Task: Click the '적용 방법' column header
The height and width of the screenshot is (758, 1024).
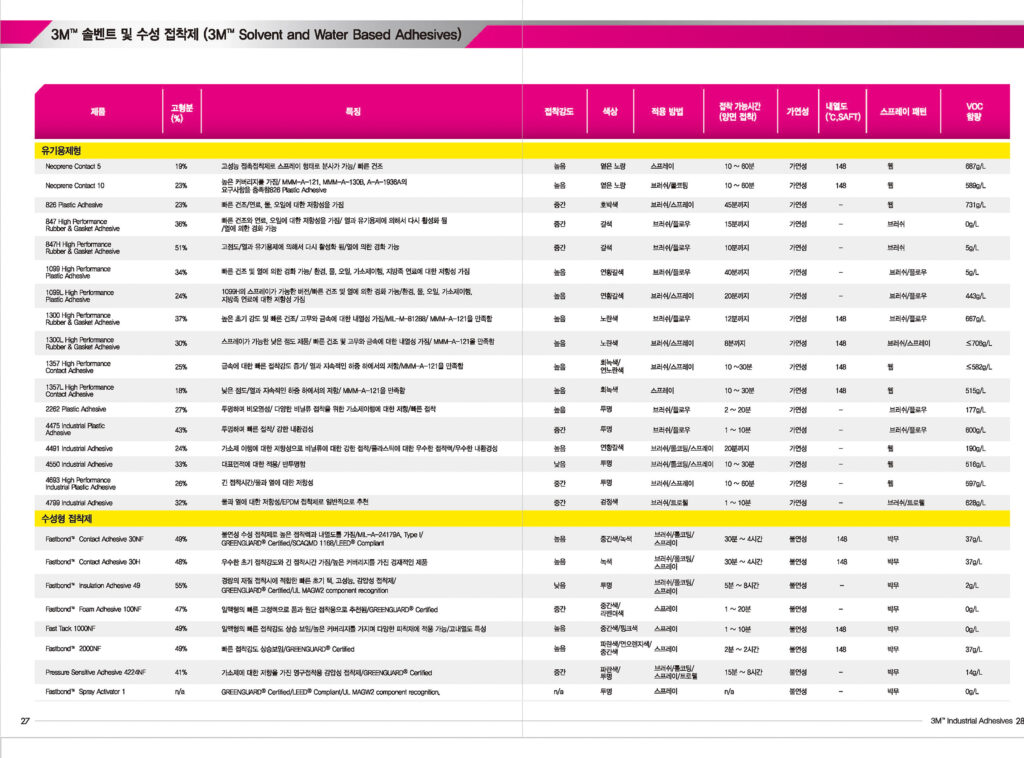Action: tap(667, 112)
